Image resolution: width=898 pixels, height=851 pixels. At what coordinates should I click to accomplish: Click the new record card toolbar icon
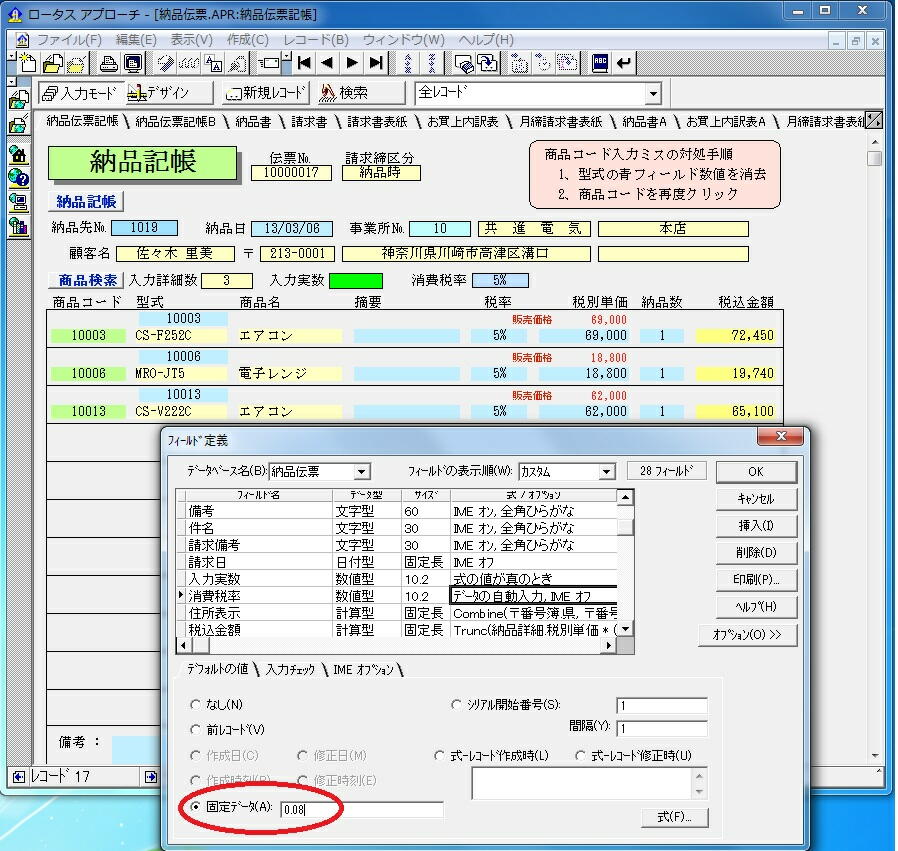coord(268,62)
